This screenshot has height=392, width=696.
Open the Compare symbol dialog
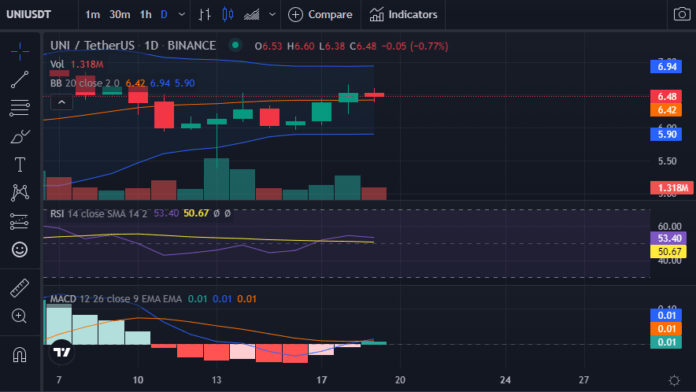click(320, 15)
